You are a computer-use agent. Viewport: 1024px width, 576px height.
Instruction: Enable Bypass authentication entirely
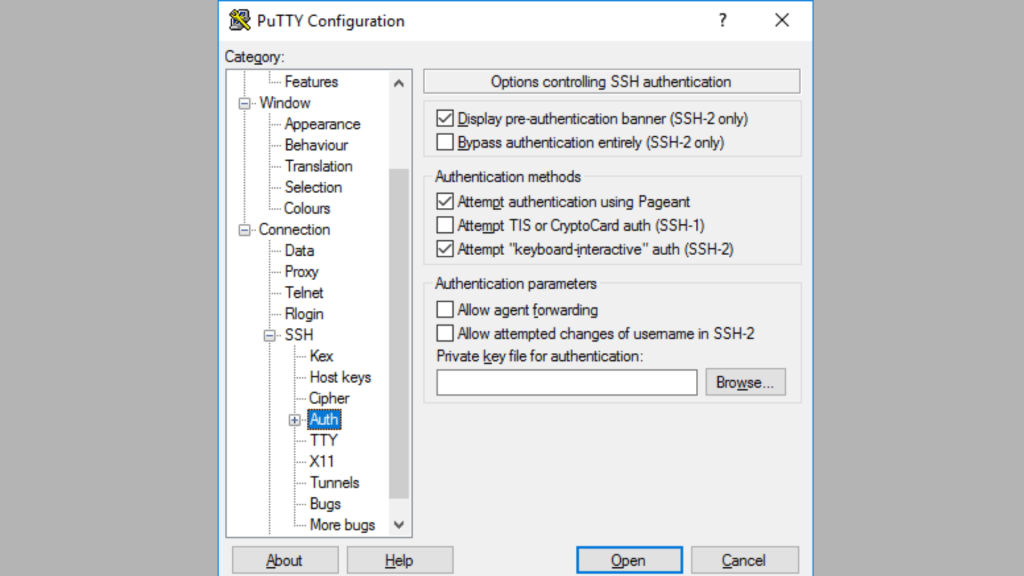[445, 141]
